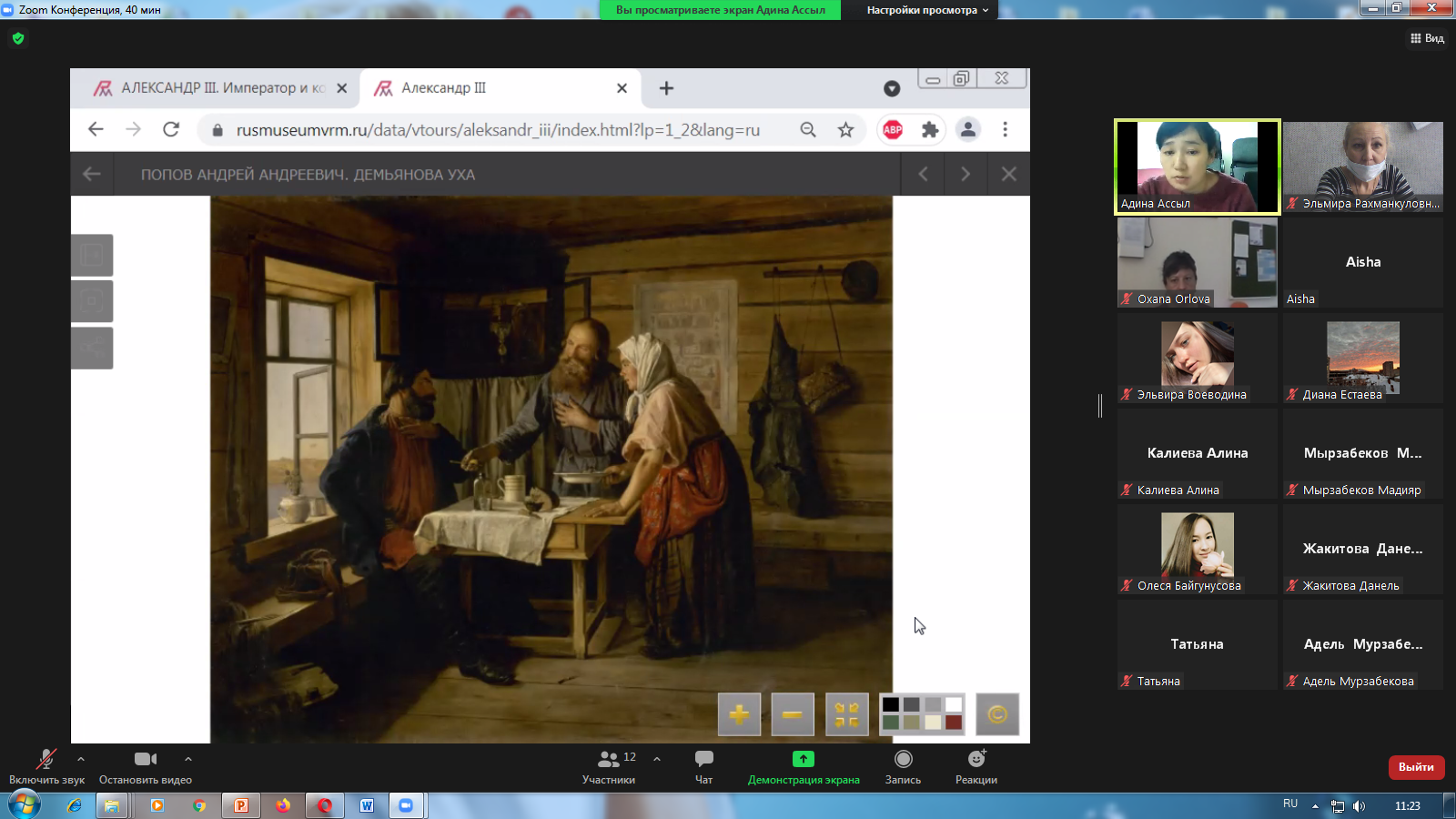The image size is (1456, 819).
Task: Pick the dark red background swatch
Action: [x=954, y=723]
